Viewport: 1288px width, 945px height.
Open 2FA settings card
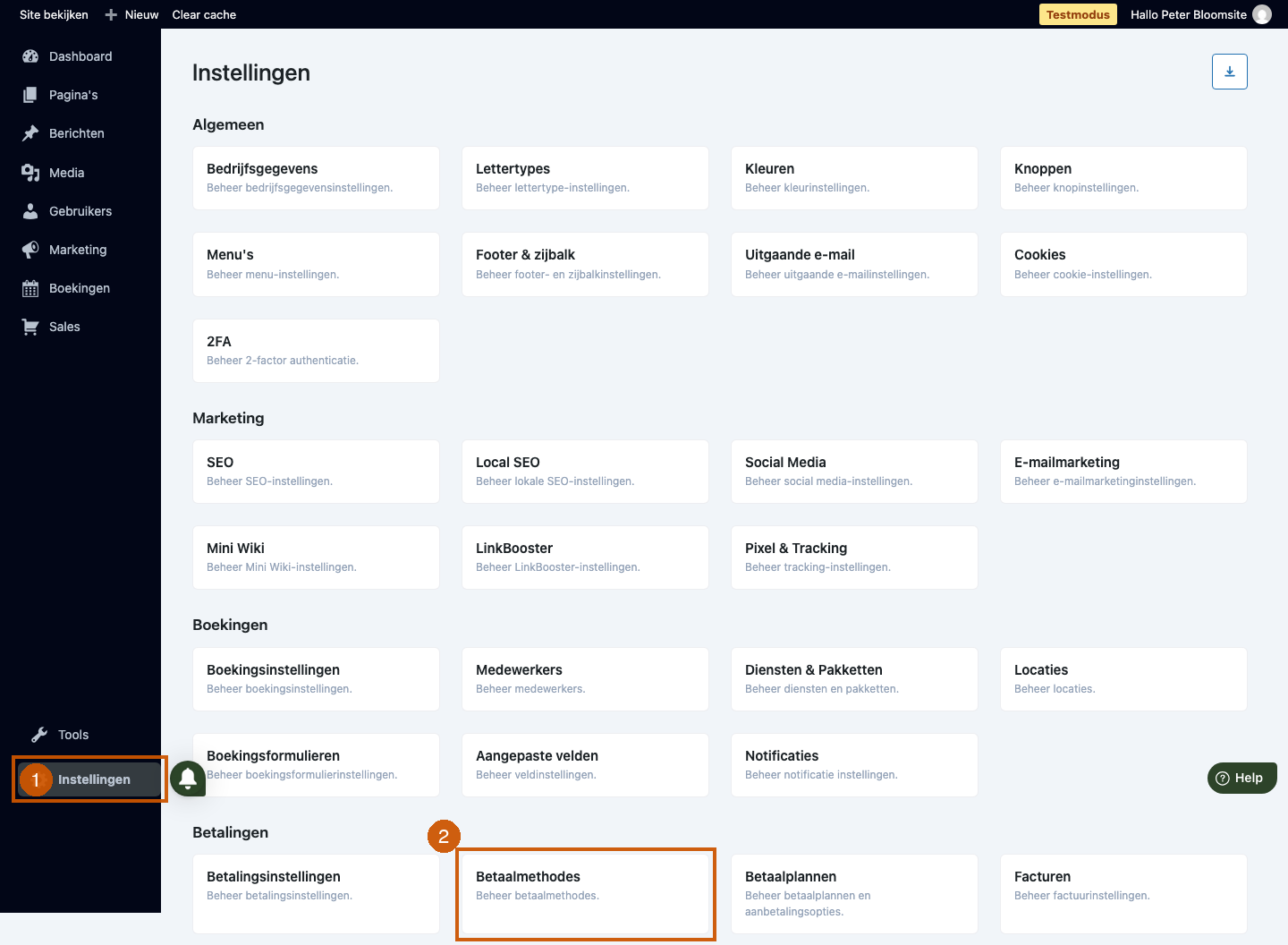316,351
